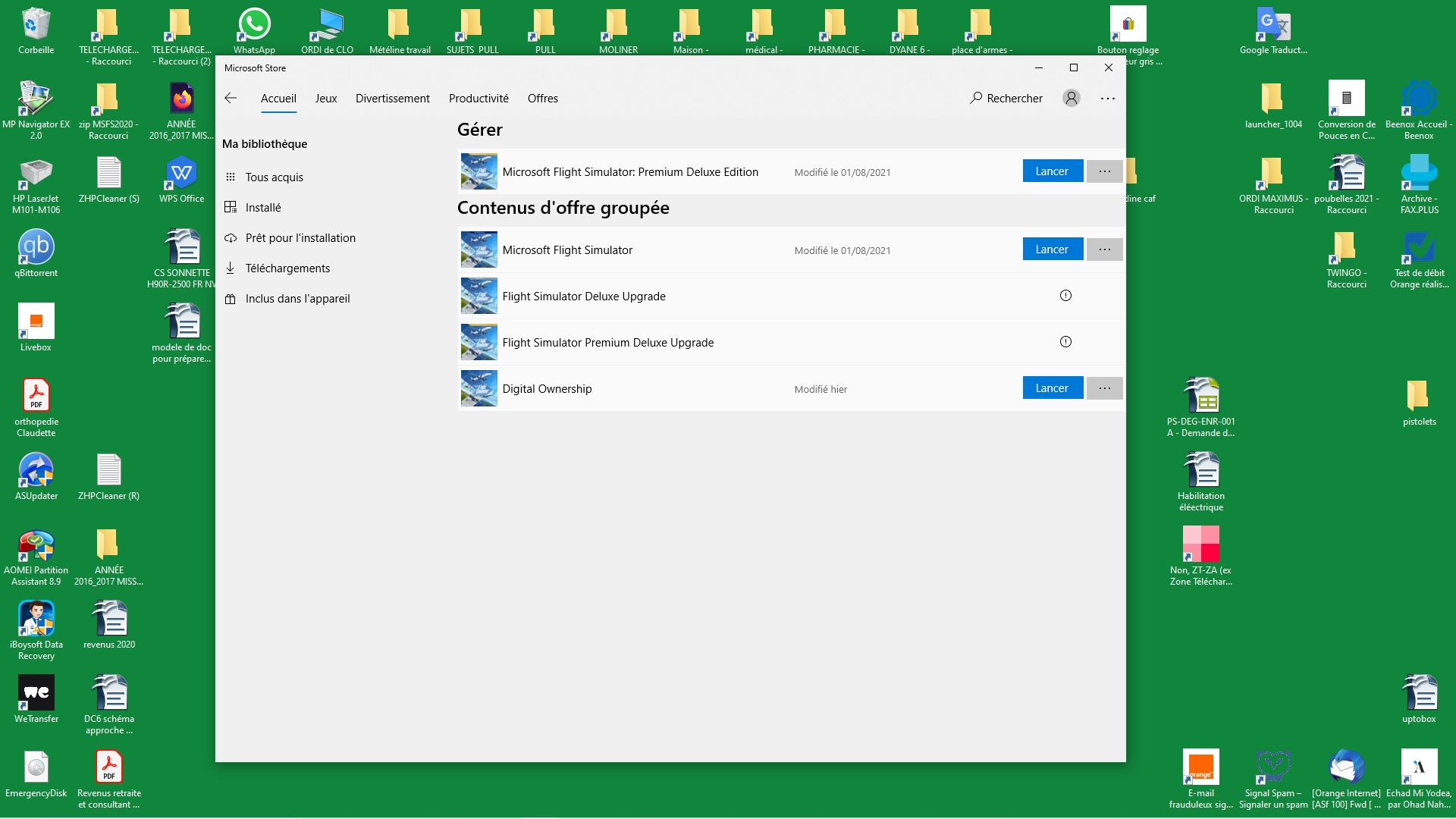Click Flight Simulator Deluxe Upgrade title
The height and width of the screenshot is (819, 1456).
(x=584, y=297)
